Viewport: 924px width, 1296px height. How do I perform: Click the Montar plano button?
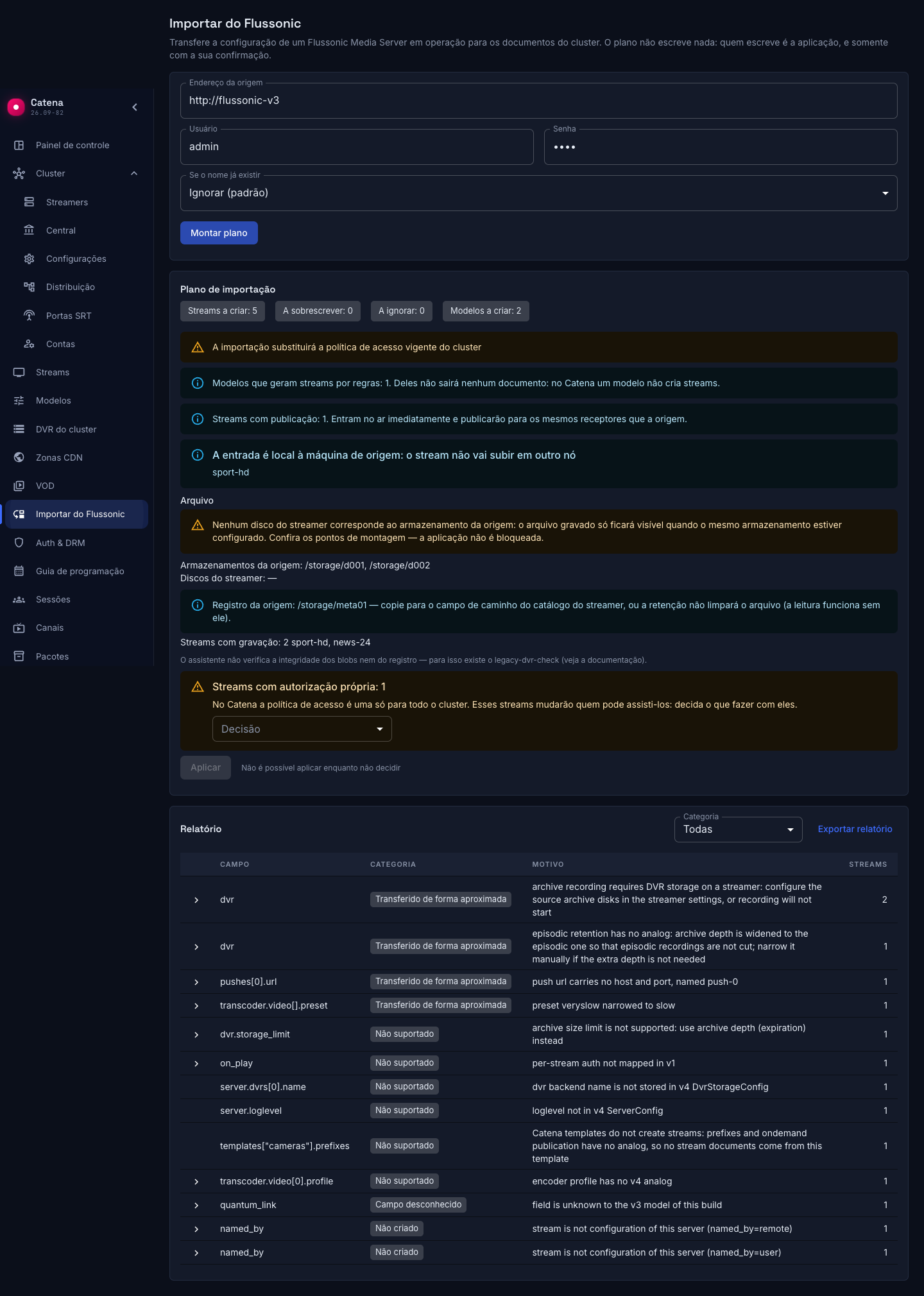219,233
